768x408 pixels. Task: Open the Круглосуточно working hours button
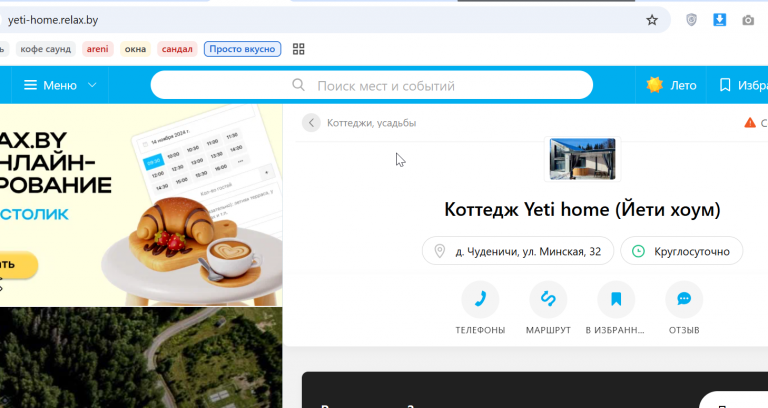pos(681,251)
